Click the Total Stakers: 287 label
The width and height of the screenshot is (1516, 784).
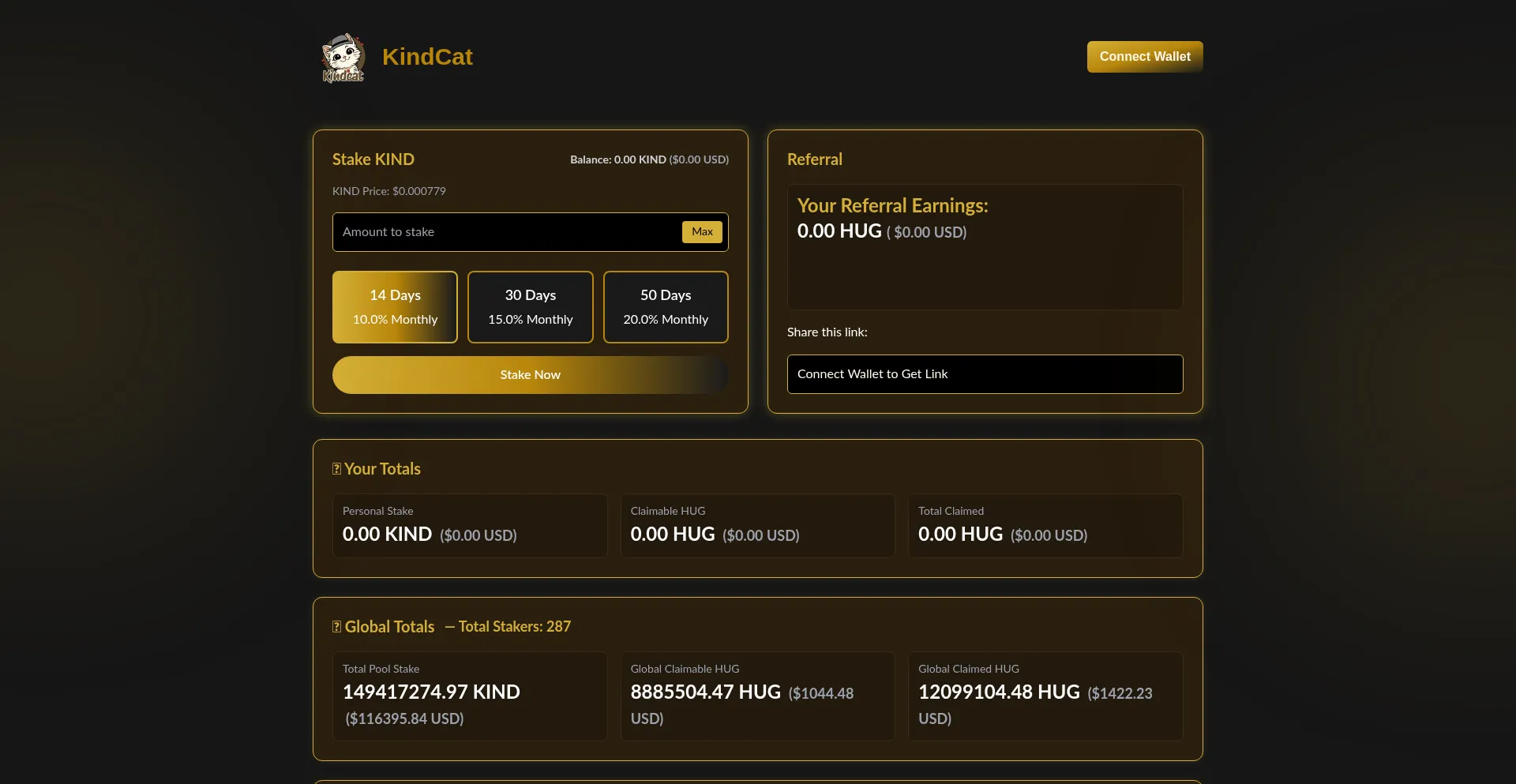click(x=514, y=627)
